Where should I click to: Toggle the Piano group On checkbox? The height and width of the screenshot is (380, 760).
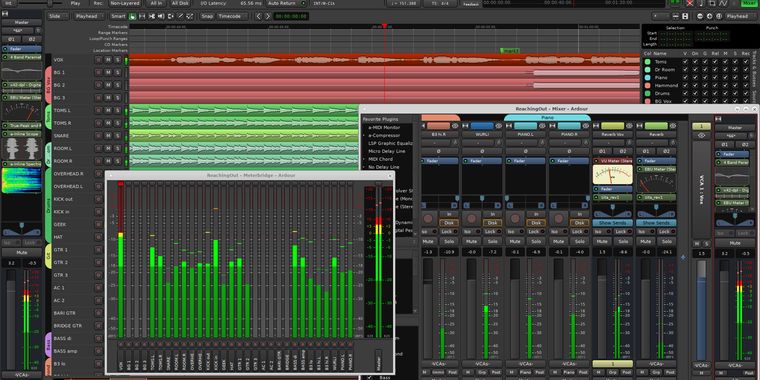(x=695, y=78)
